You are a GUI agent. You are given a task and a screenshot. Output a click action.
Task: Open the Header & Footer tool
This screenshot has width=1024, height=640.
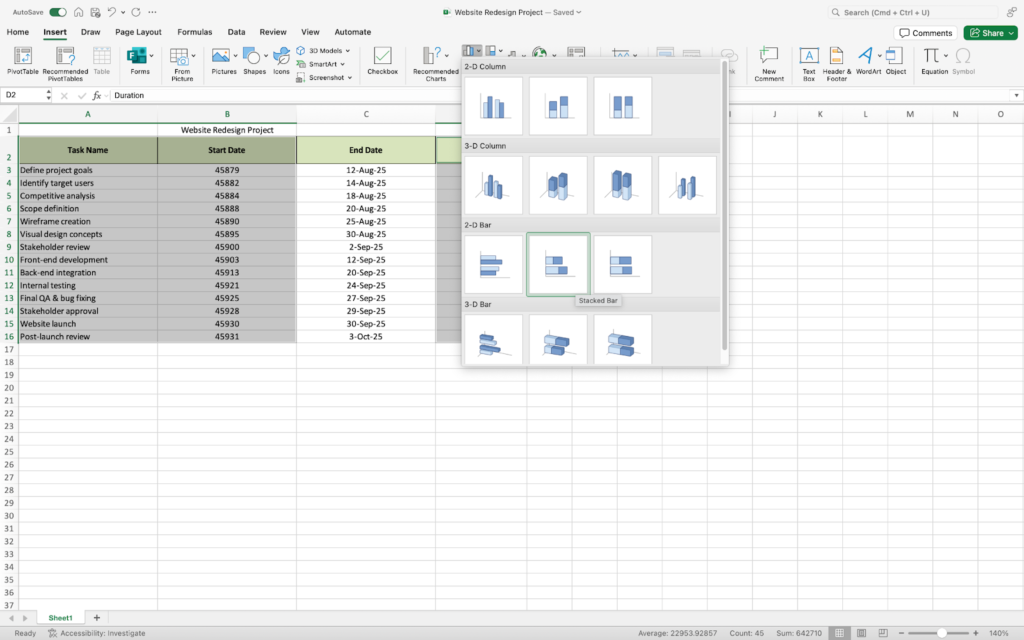[837, 60]
